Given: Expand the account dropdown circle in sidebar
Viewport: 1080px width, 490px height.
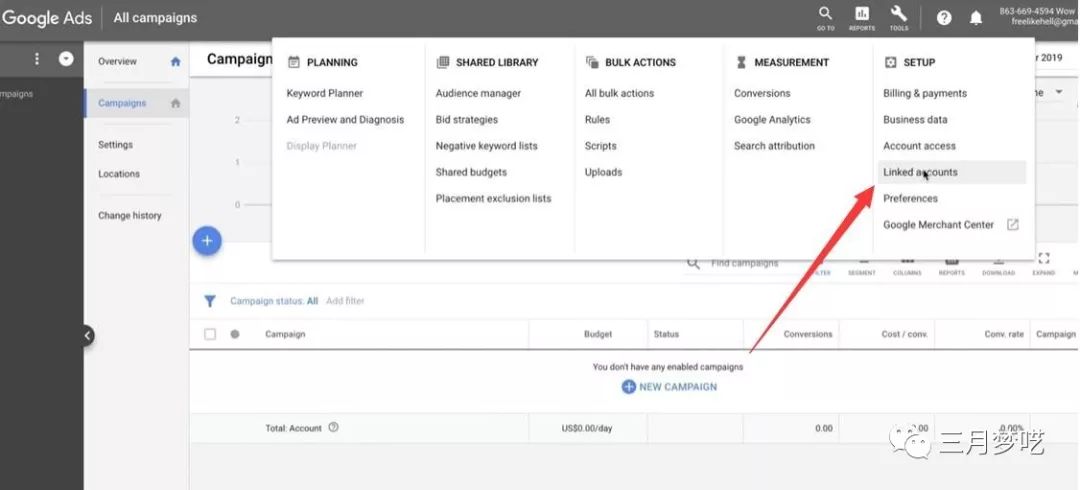Looking at the screenshot, I should point(66,59).
